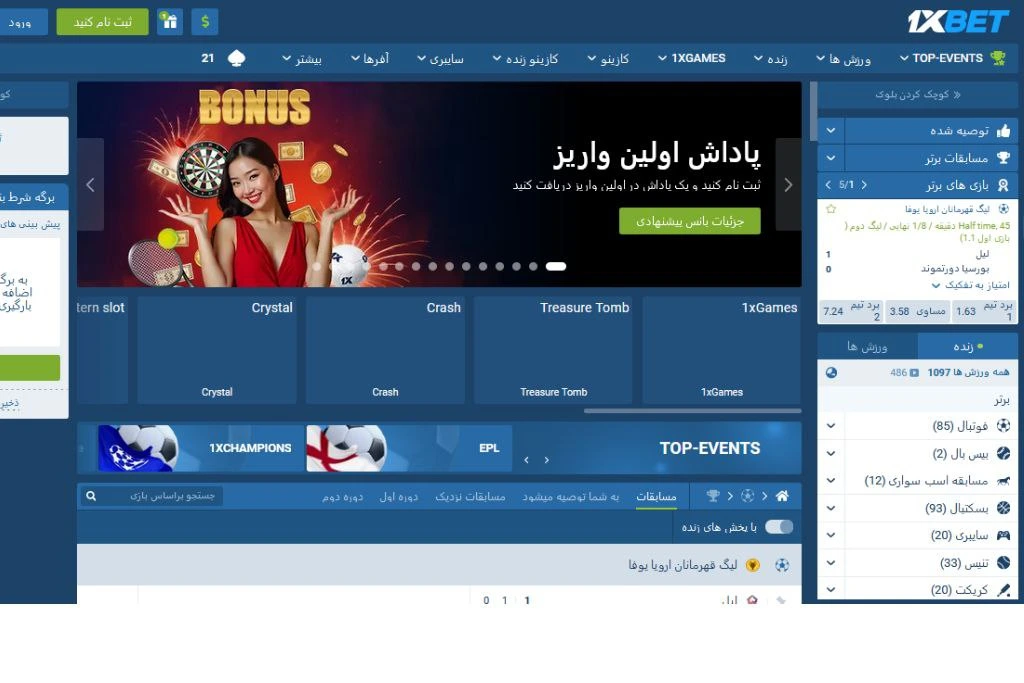
Task: Click the trophy icon beside مسابقات برتر
Action: point(1004,157)
